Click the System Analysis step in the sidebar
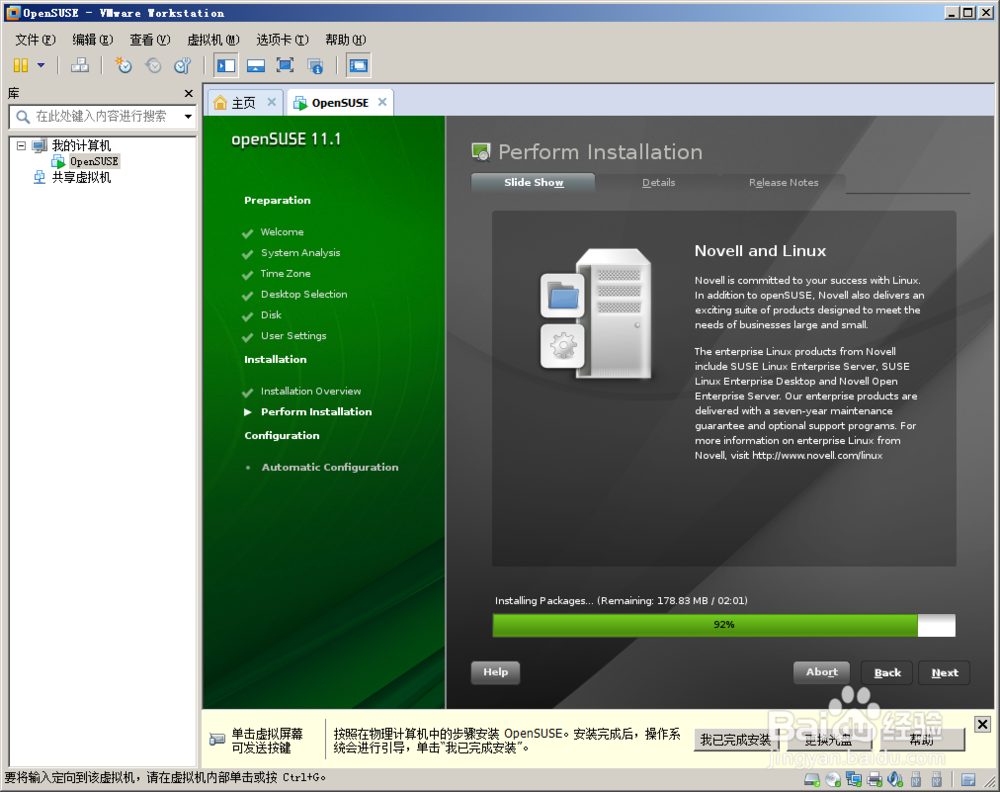The image size is (1000, 792). tap(300, 253)
